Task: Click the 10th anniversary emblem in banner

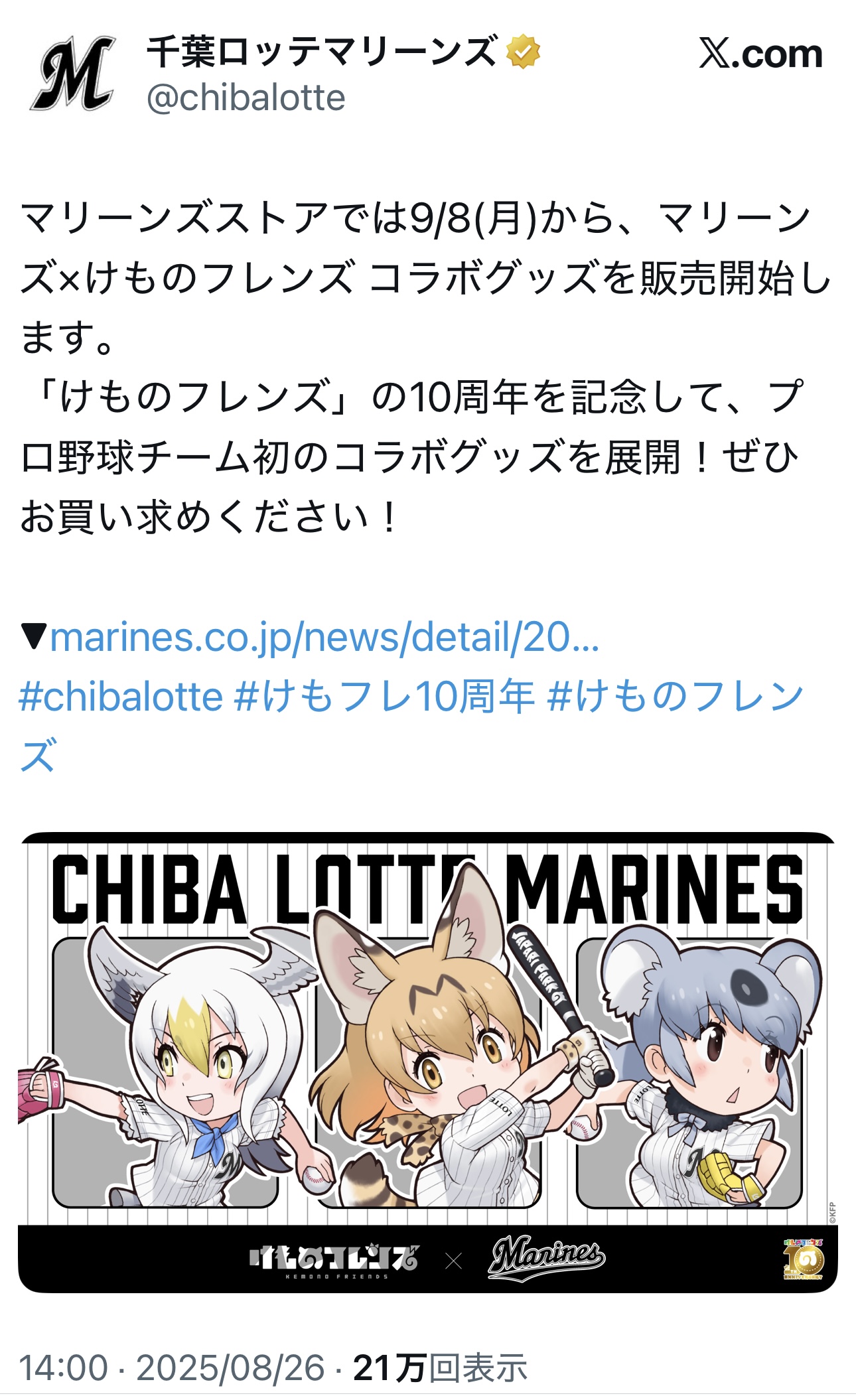Action: pos(804,1257)
